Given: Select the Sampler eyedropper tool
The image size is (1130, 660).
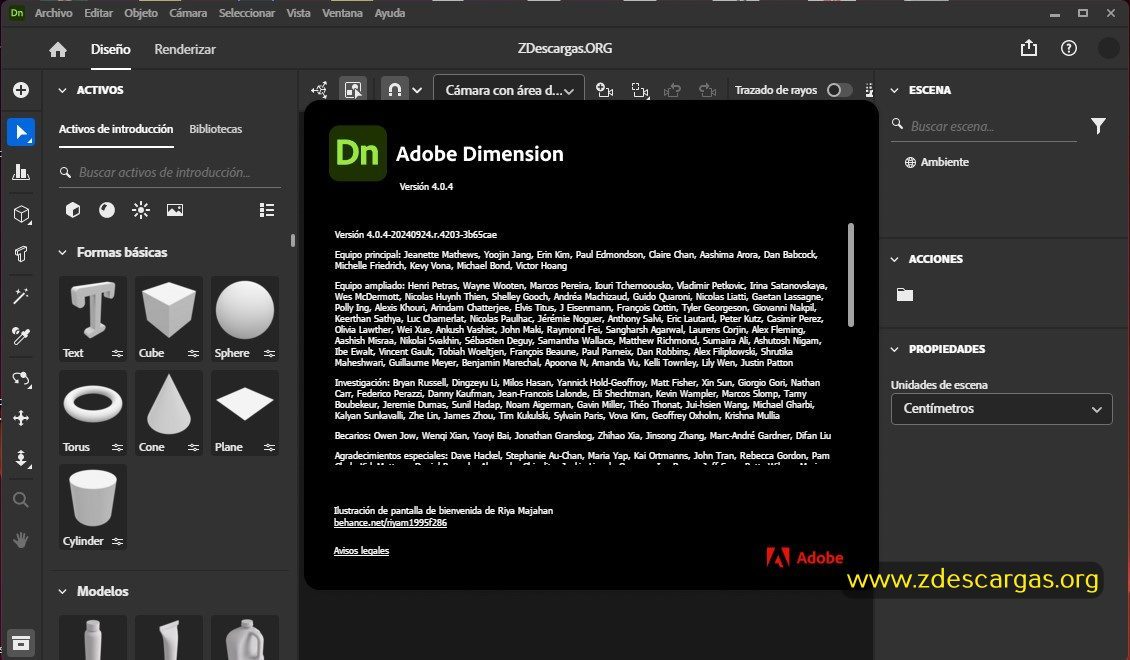Looking at the screenshot, I should (x=21, y=336).
